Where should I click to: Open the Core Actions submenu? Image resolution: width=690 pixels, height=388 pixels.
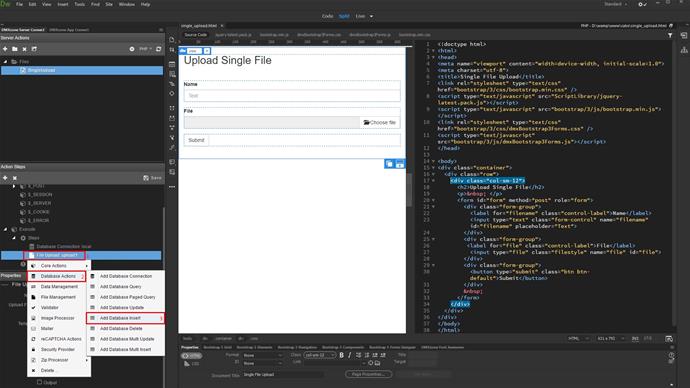pyautogui.click(x=59, y=266)
